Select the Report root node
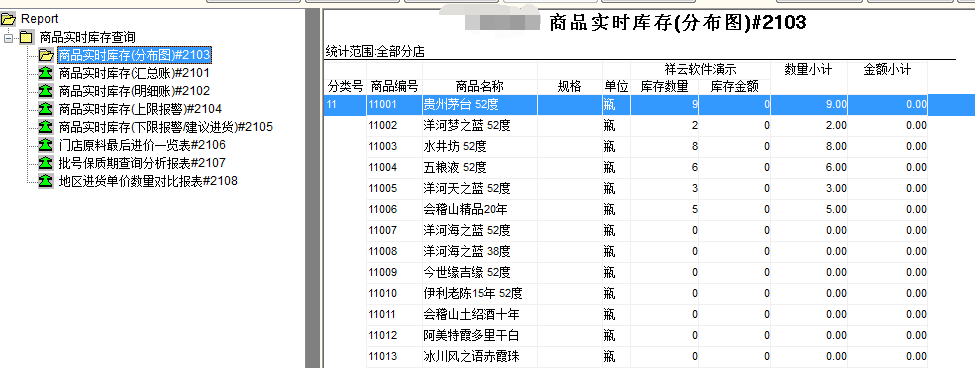Screen dimensions: 975x368 [40, 19]
